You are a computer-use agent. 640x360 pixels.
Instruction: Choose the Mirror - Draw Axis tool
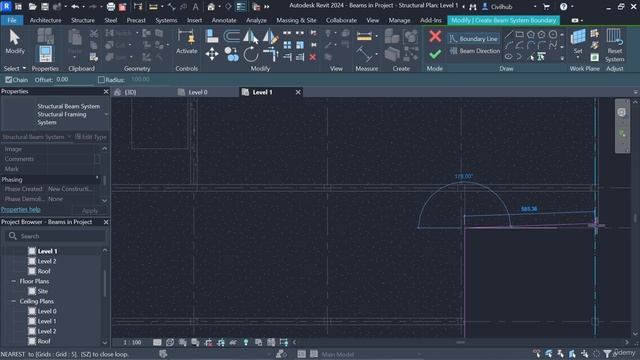pos(270,37)
